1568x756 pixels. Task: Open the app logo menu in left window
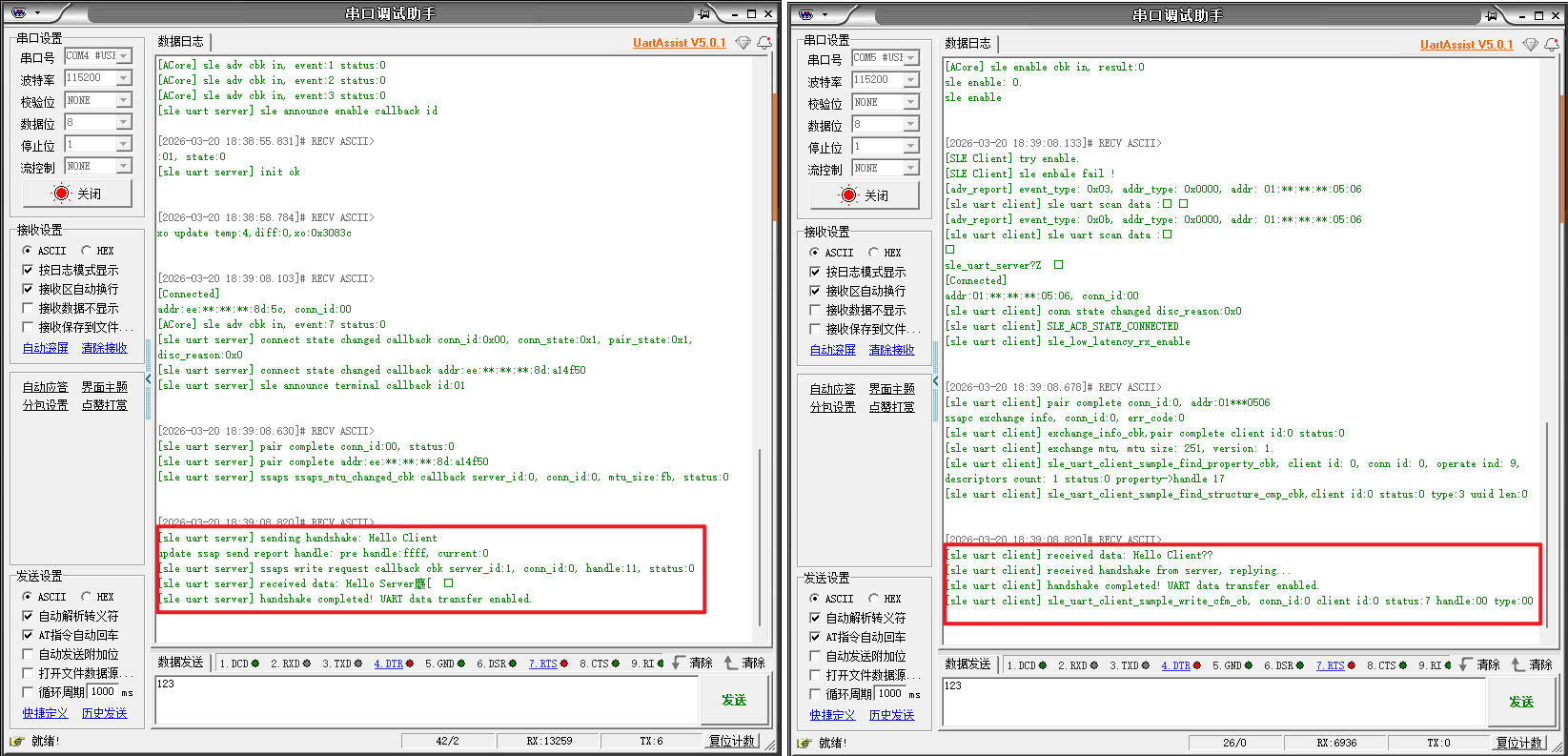(19, 13)
